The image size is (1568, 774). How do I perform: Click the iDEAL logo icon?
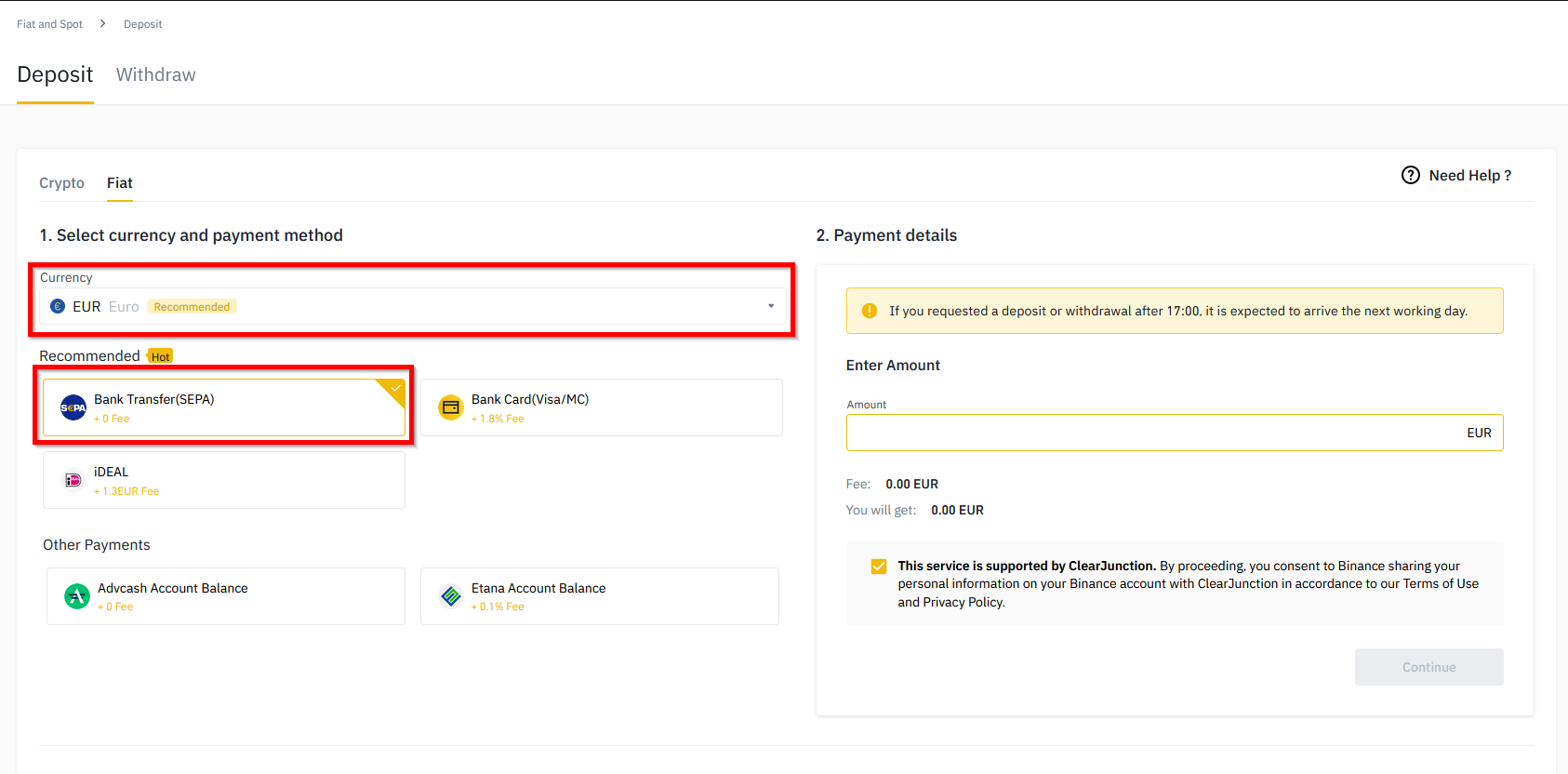coord(73,480)
